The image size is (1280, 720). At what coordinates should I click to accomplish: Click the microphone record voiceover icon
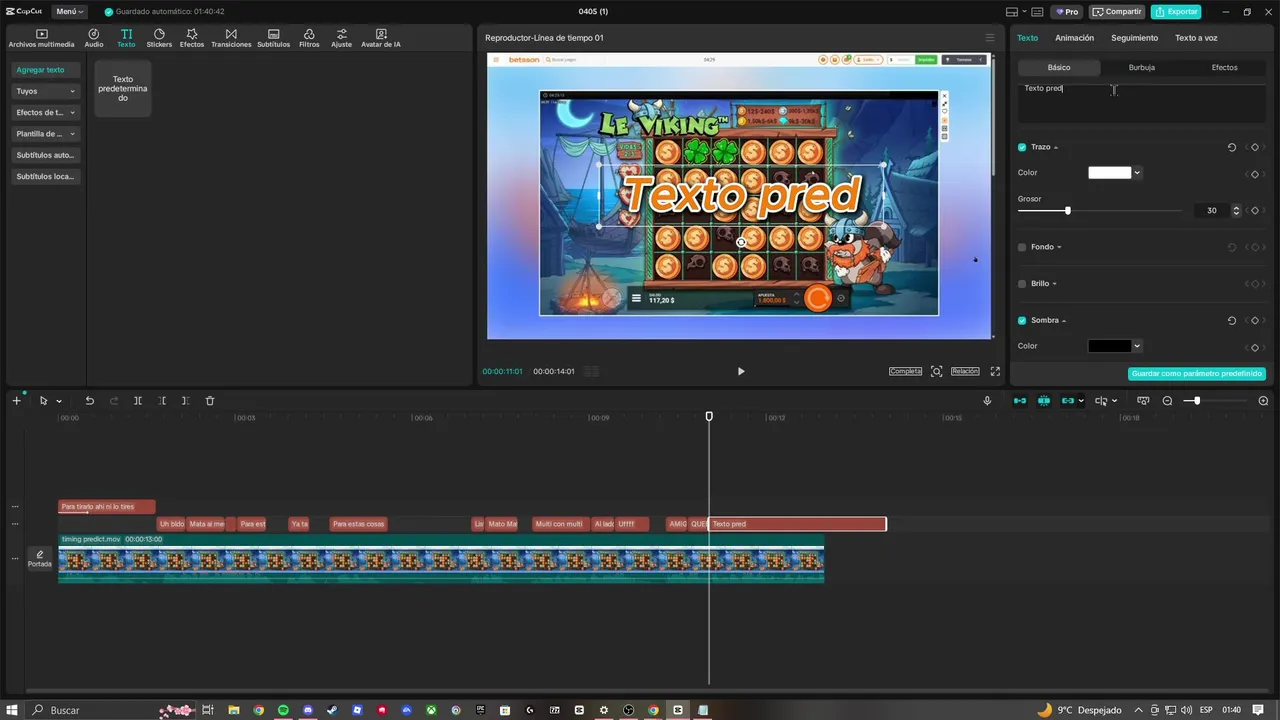(x=987, y=401)
